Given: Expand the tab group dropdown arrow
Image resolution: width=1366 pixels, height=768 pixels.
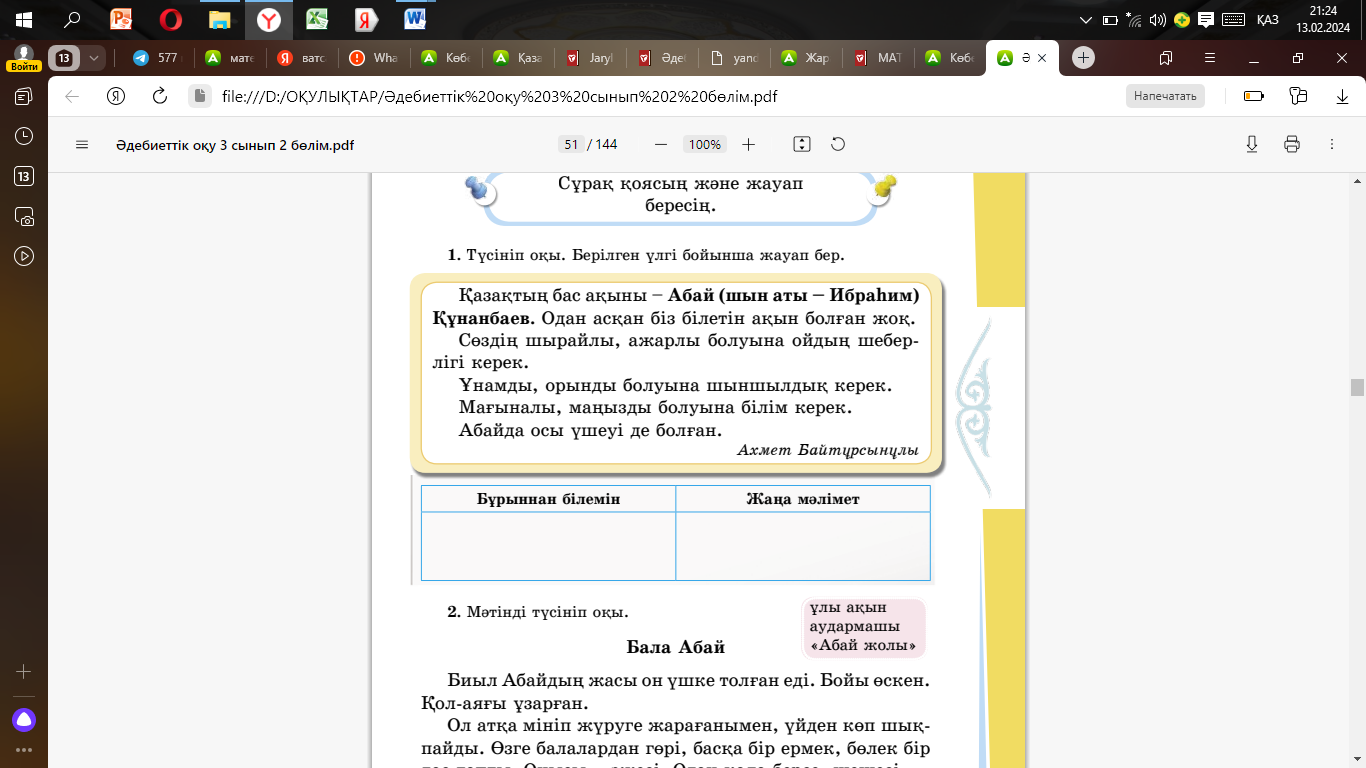Looking at the screenshot, I should coord(94,58).
